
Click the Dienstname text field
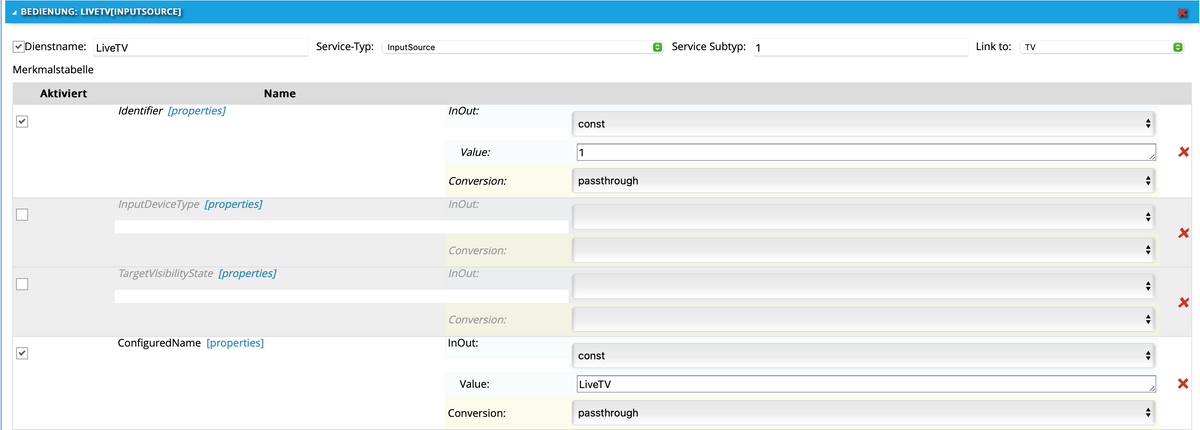[200, 47]
